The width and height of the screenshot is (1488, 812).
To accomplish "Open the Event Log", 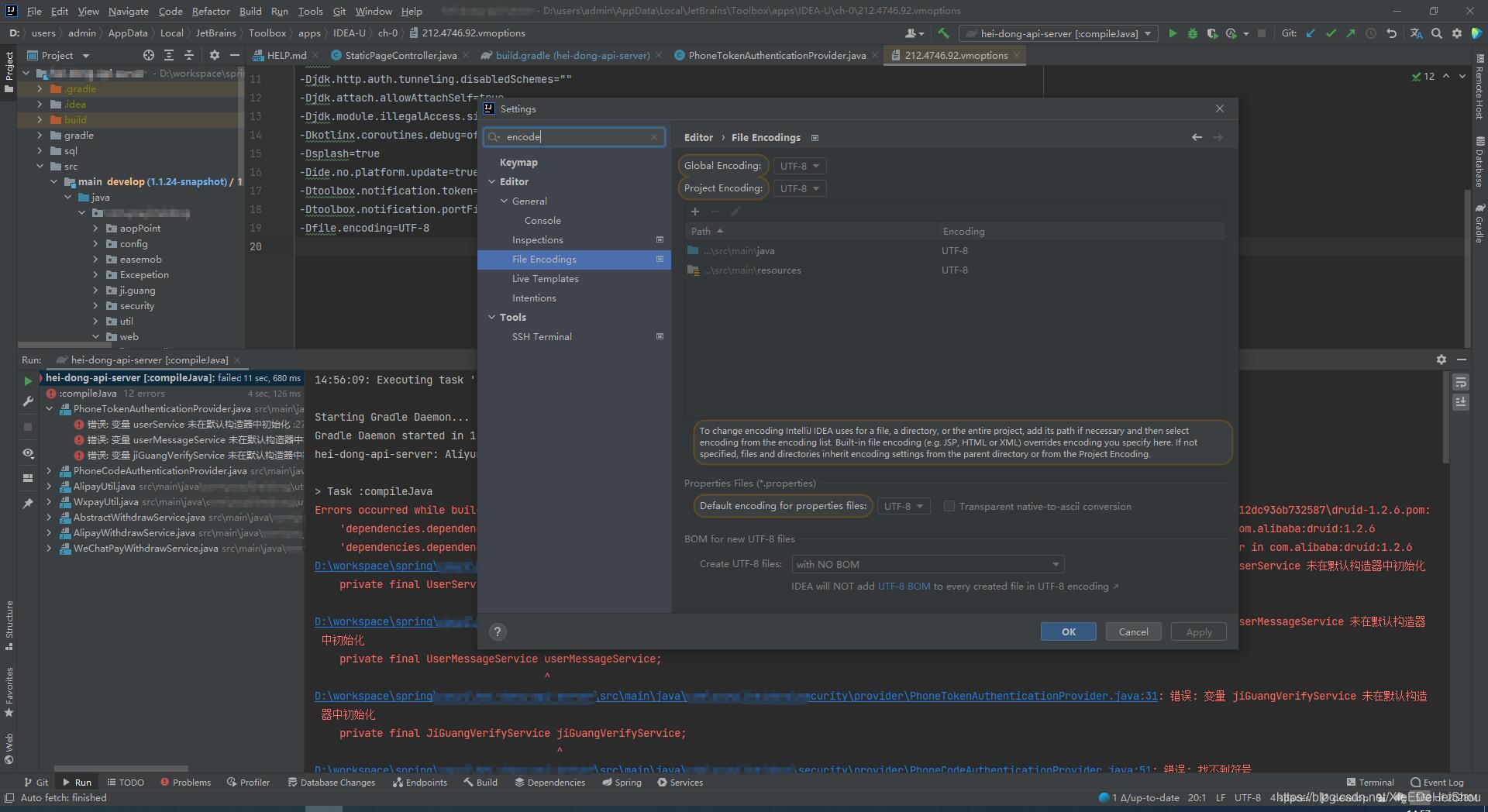I will (x=1437, y=783).
